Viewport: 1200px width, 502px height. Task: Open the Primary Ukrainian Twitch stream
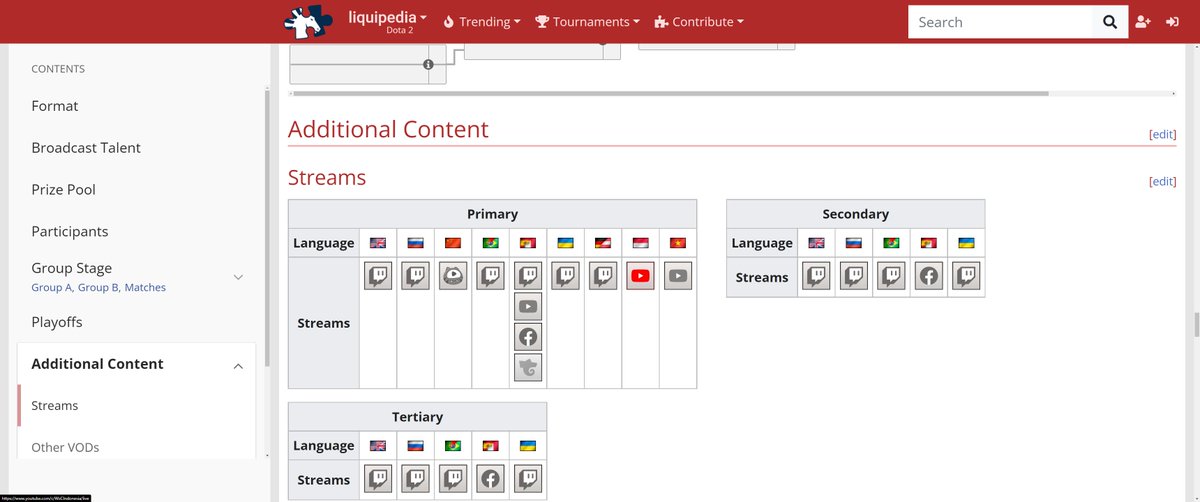[566, 276]
